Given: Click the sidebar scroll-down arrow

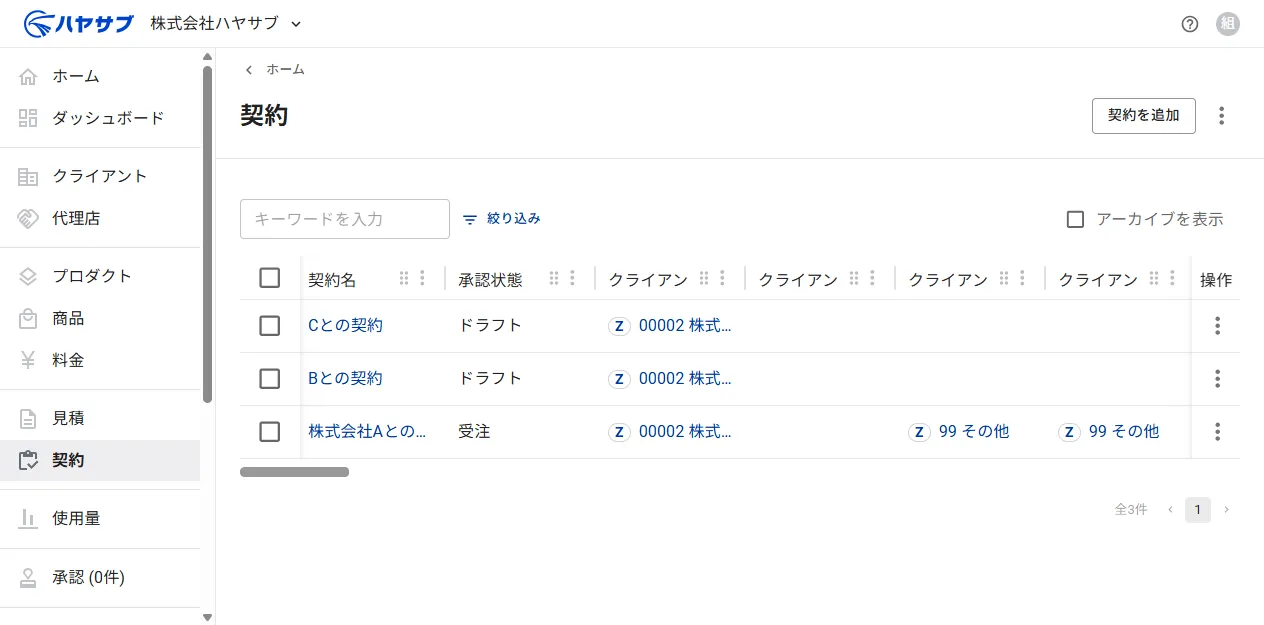Looking at the screenshot, I should pos(207,617).
